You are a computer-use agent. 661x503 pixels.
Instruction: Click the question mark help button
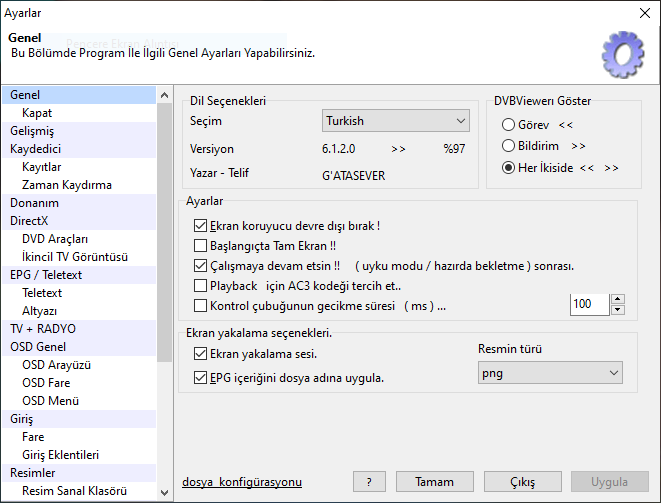point(369,482)
